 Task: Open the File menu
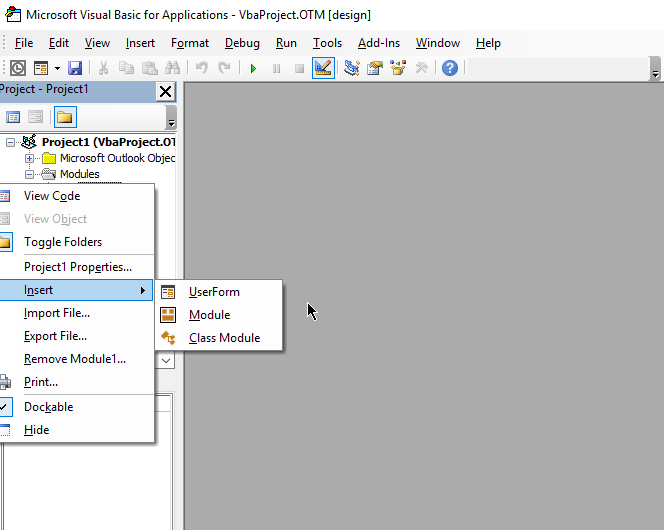(24, 43)
